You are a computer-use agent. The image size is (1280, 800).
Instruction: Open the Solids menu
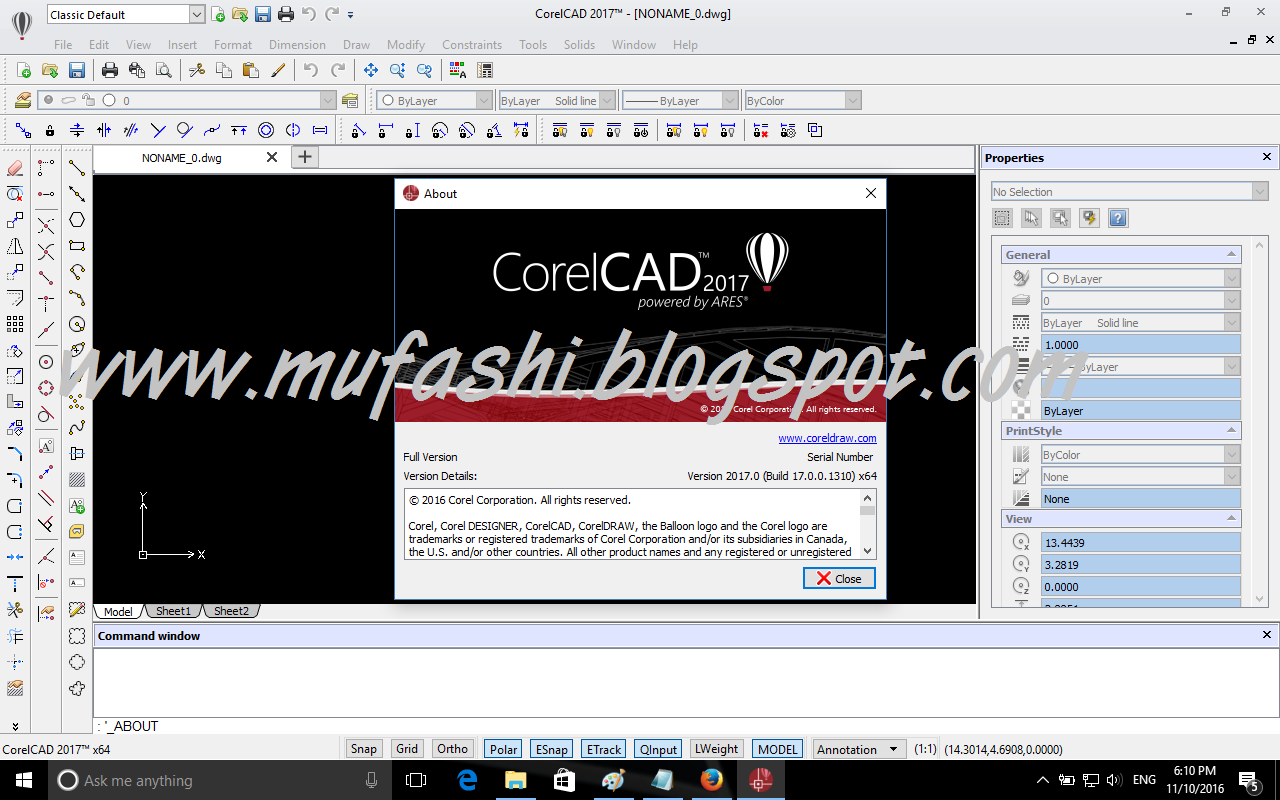click(x=579, y=45)
